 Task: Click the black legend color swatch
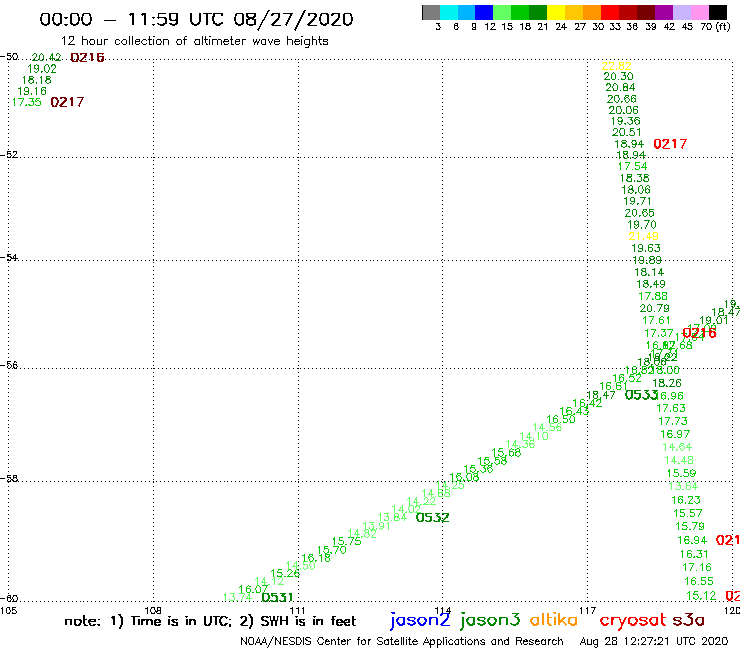(718, 12)
